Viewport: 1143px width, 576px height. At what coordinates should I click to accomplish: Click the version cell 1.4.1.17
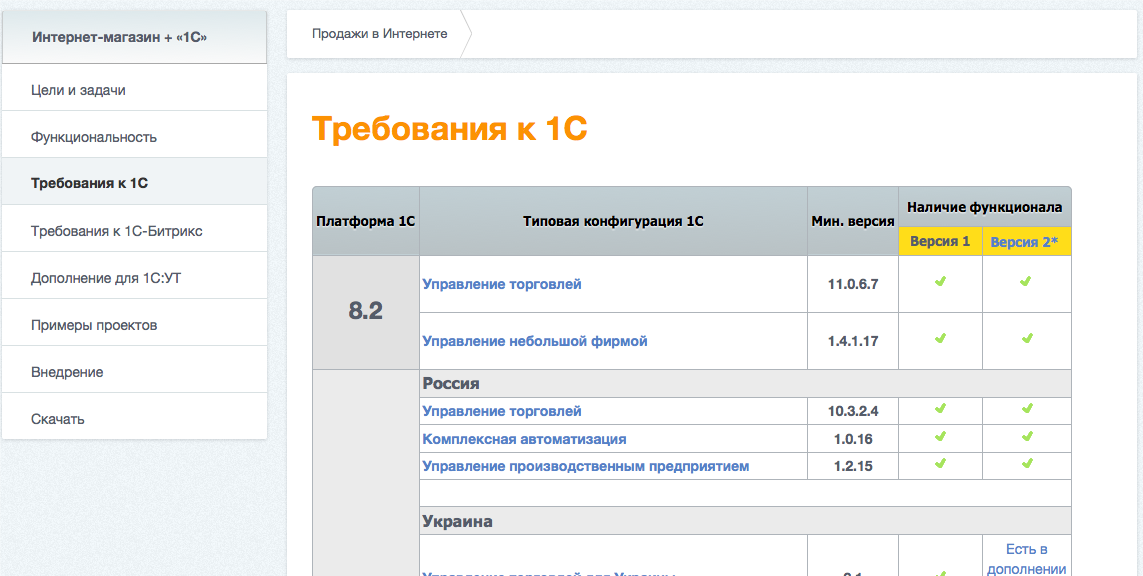pyautogui.click(x=853, y=341)
